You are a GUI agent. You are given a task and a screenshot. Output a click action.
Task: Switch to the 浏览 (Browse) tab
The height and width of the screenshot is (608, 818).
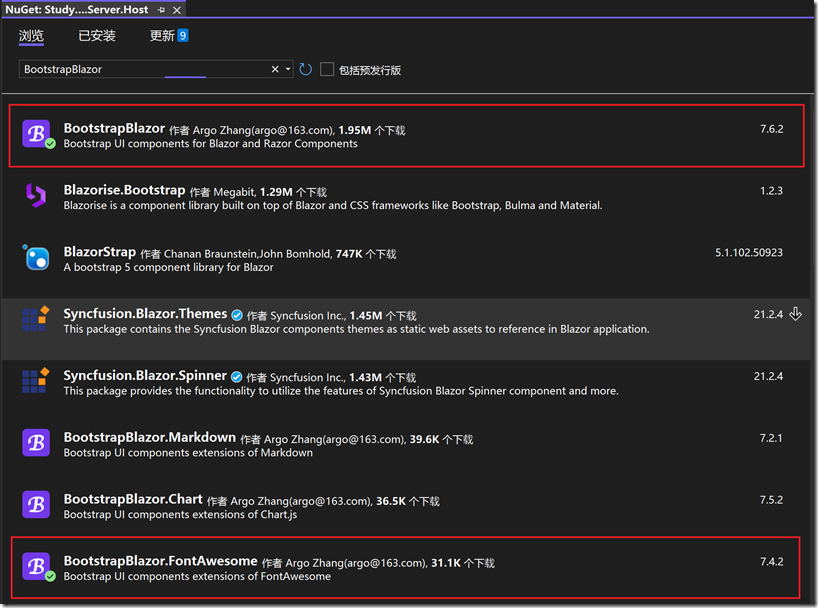click(x=31, y=35)
